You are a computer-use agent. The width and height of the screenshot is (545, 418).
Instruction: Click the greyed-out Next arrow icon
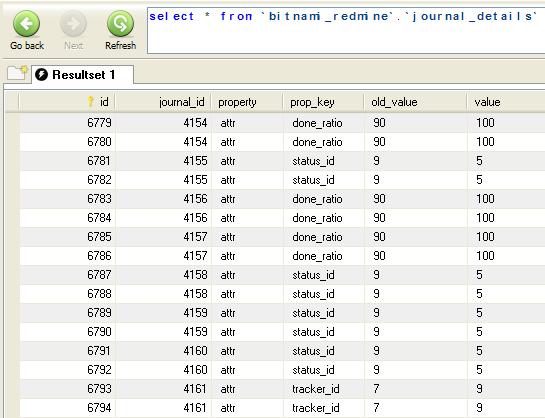pos(73,24)
